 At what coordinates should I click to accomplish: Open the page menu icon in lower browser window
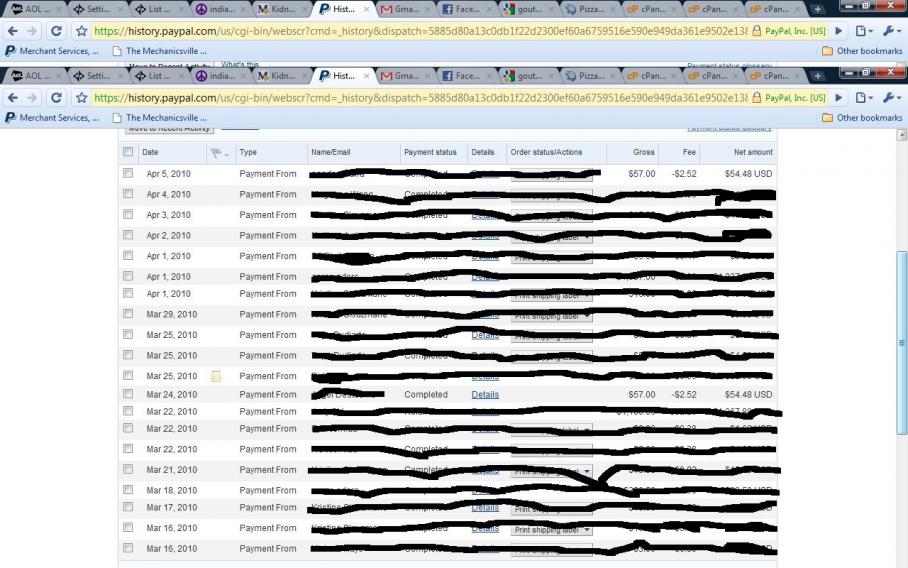point(863,98)
